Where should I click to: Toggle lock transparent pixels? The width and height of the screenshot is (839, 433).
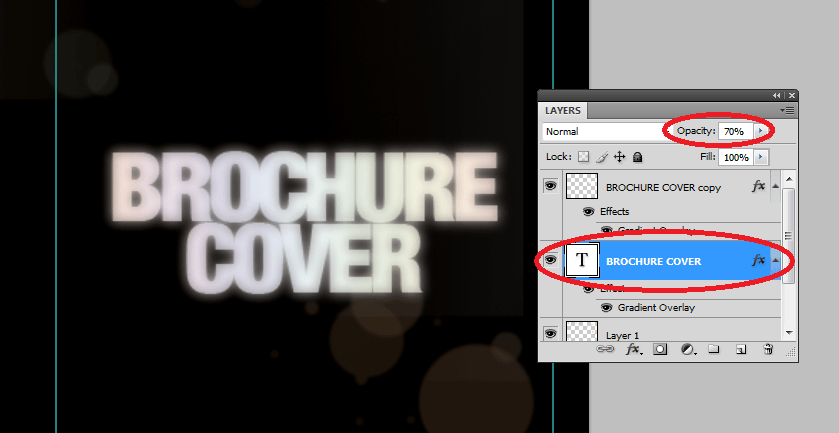584,157
